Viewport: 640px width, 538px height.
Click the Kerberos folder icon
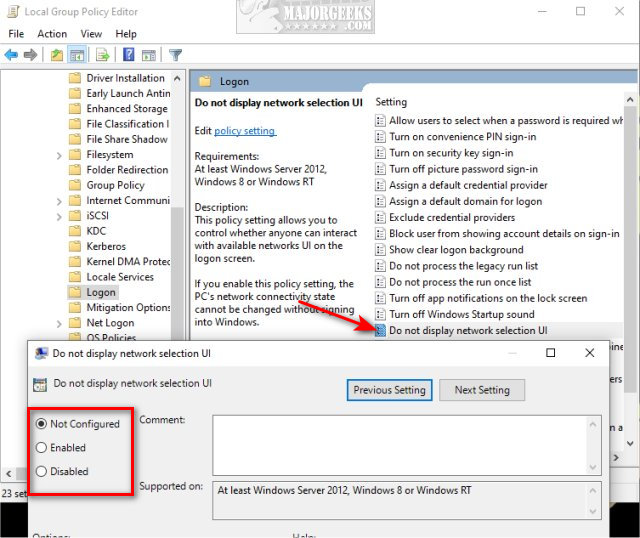coord(75,246)
